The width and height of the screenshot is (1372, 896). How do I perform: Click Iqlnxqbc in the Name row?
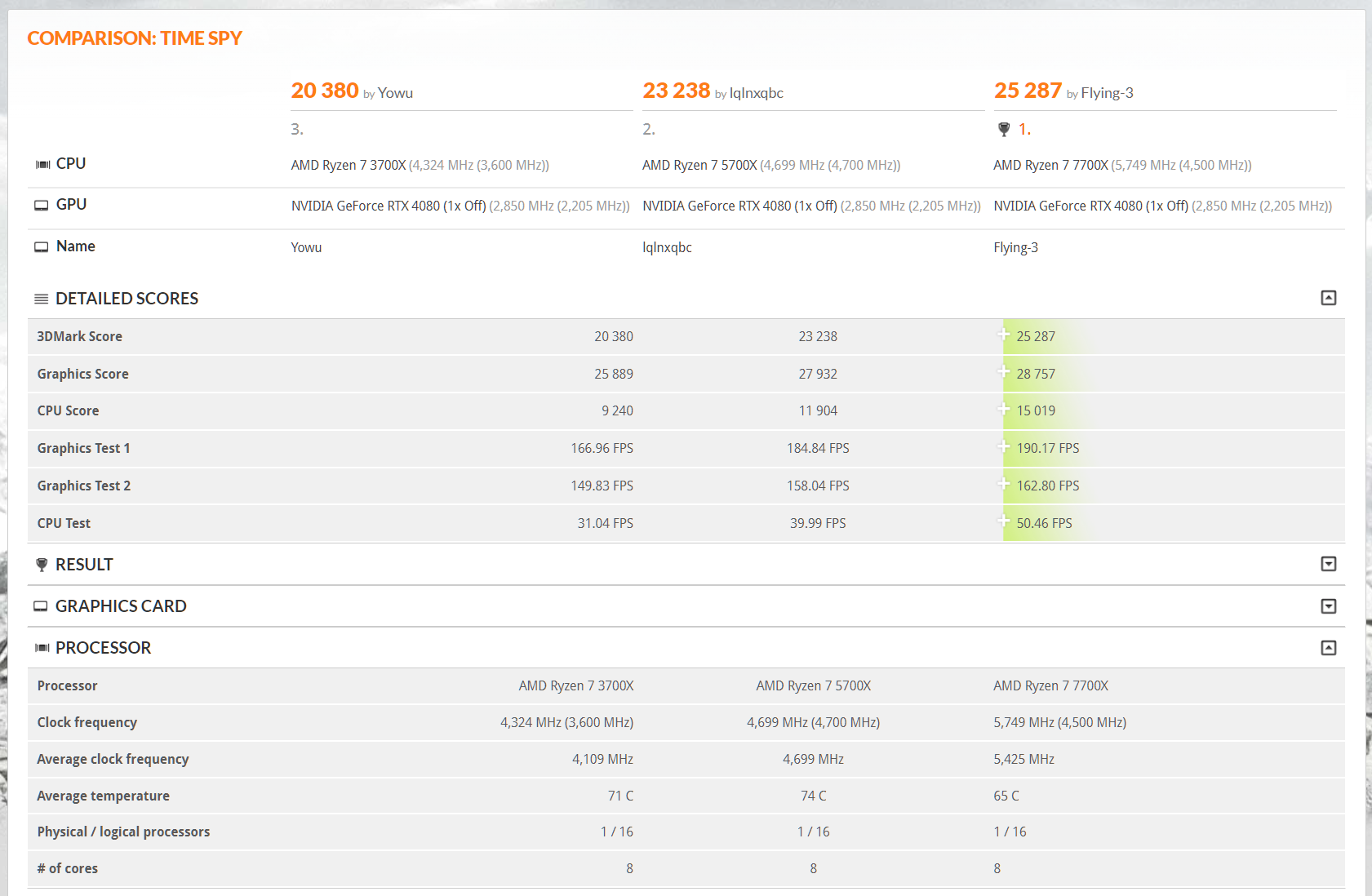click(667, 247)
